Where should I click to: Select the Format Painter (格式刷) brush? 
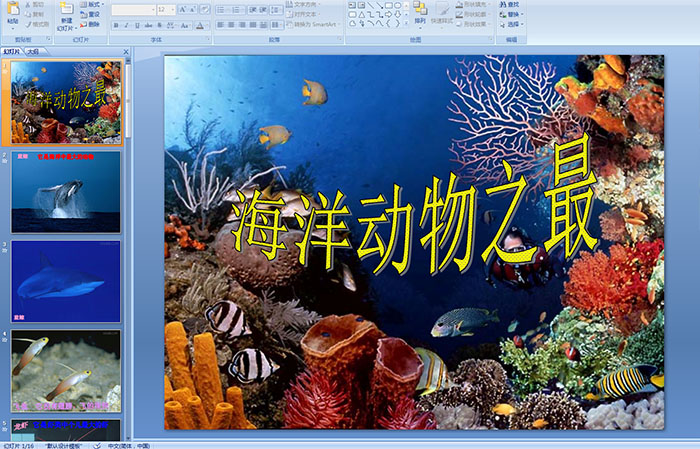click(28, 25)
